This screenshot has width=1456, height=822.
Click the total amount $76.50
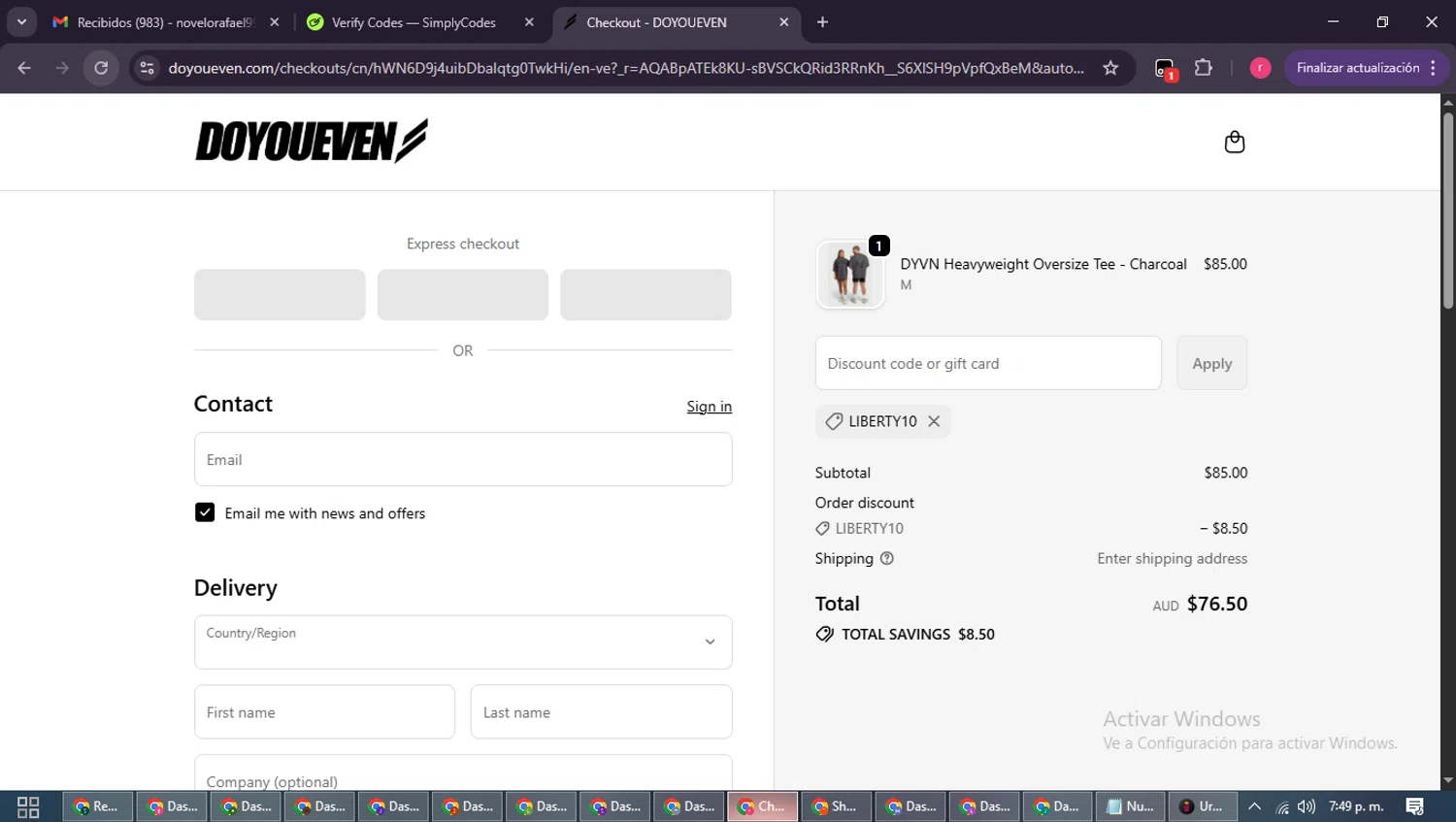pyautogui.click(x=1217, y=604)
